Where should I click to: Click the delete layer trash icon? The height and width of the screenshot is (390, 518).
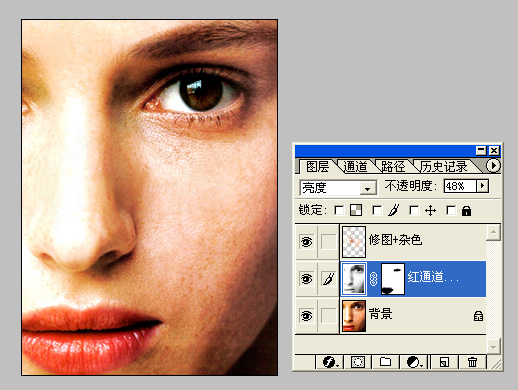click(x=472, y=362)
